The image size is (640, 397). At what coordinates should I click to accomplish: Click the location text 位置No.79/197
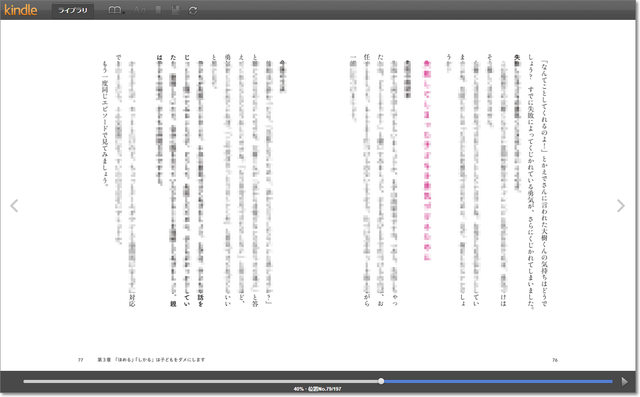(x=325, y=389)
